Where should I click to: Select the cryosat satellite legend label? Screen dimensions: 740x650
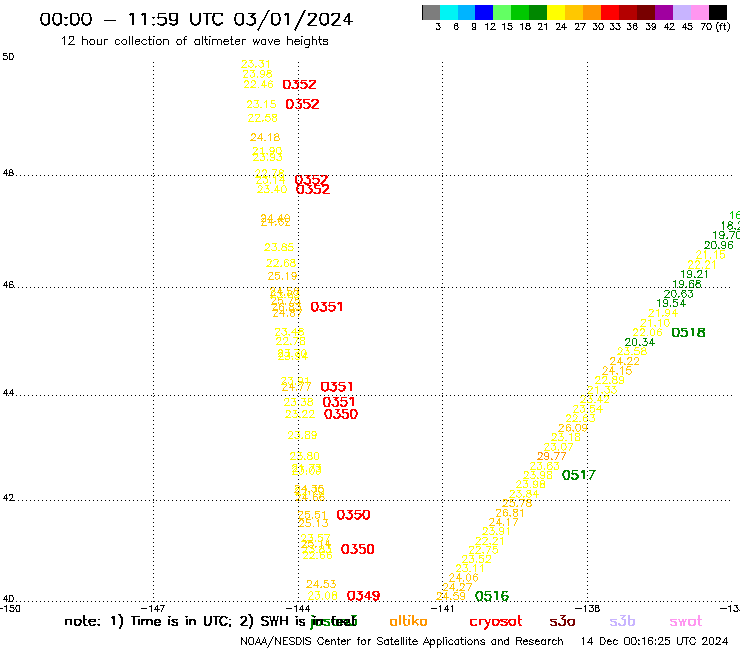pos(496,622)
